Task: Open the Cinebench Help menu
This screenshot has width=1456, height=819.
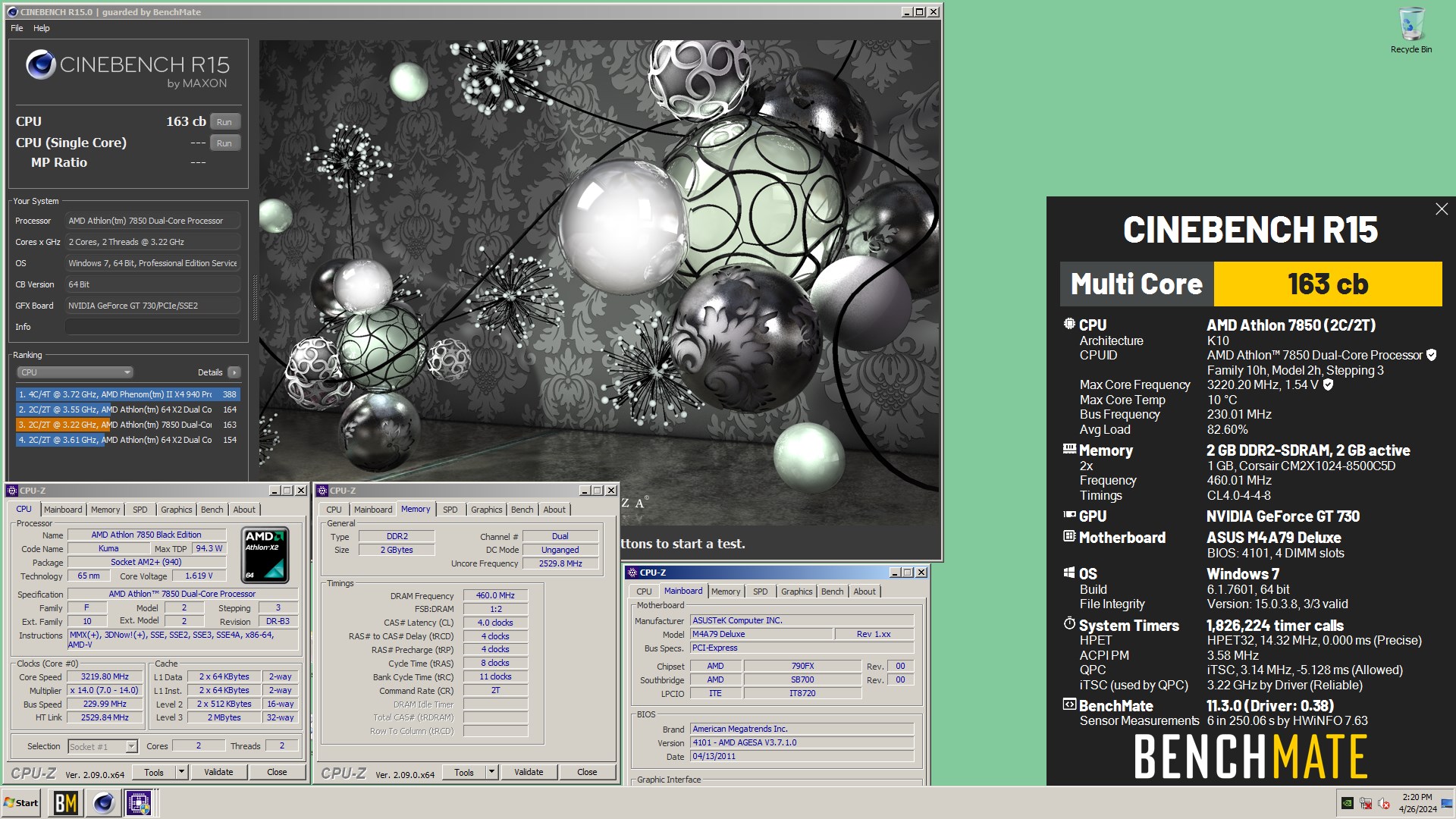Action: pyautogui.click(x=42, y=28)
